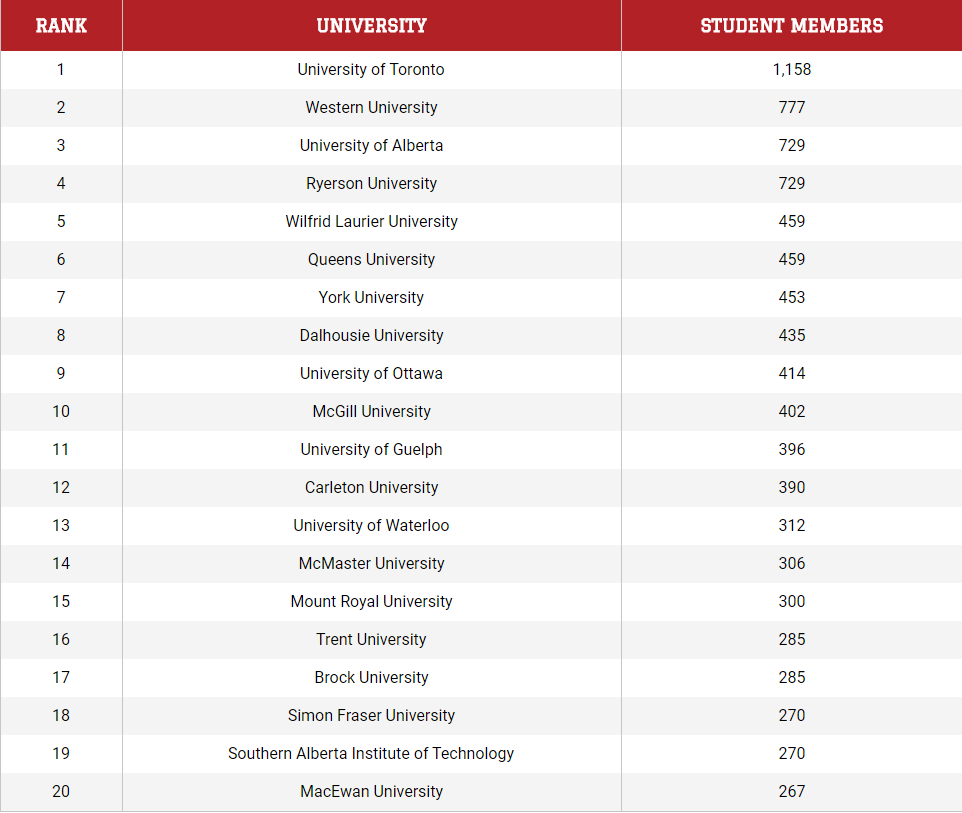This screenshot has width=962, height=813.
Task: Select McGill University entry
Action: pos(372,412)
